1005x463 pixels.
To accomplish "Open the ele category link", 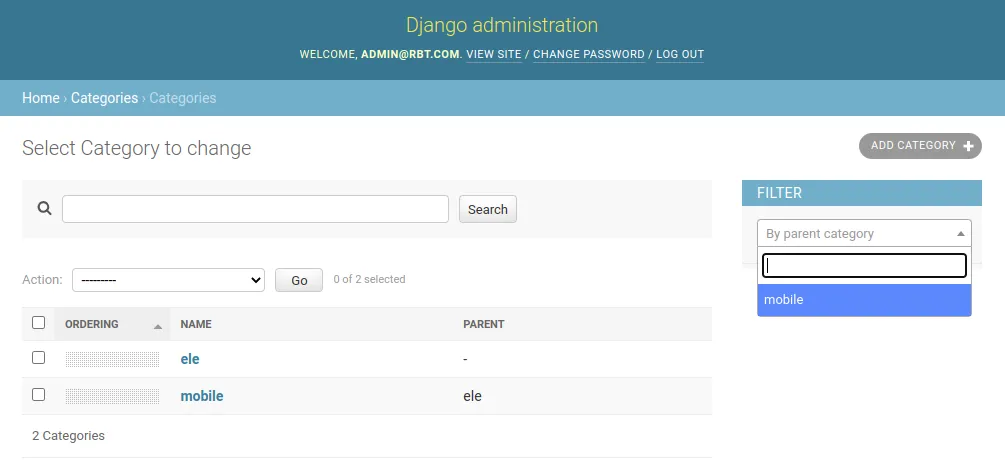I will point(190,359).
